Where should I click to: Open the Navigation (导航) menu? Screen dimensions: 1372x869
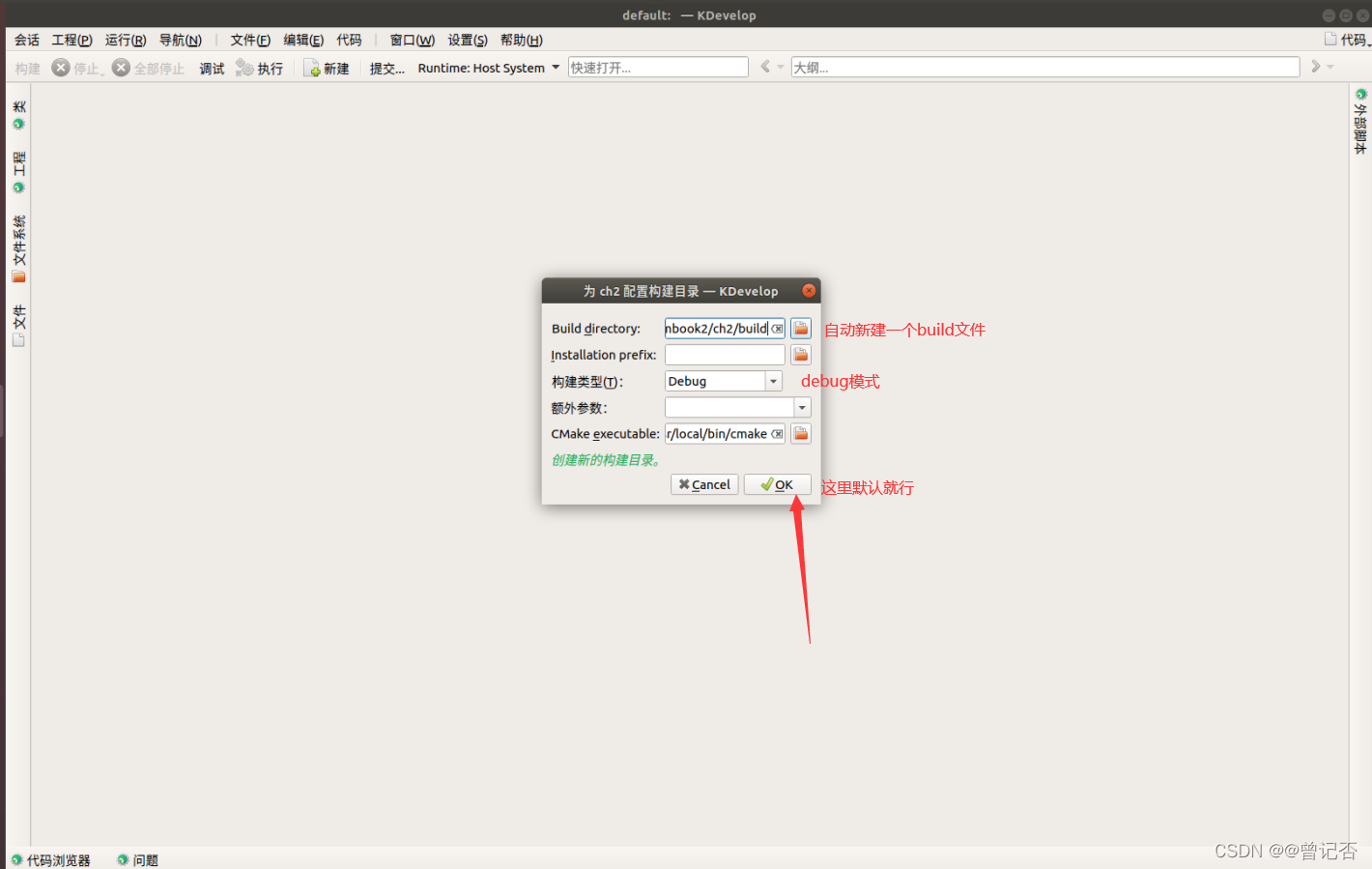(180, 40)
